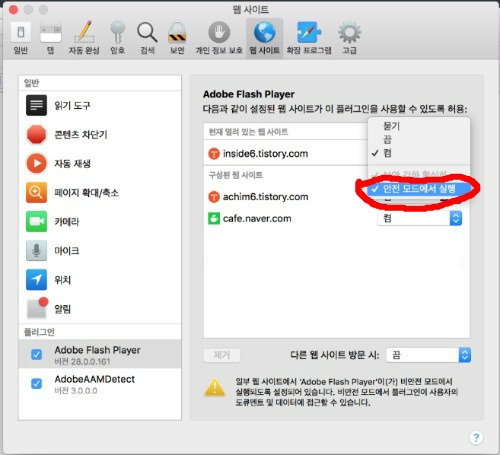The image size is (500, 455).
Task: Click the 제거 (Remove) button
Action: (x=222, y=355)
